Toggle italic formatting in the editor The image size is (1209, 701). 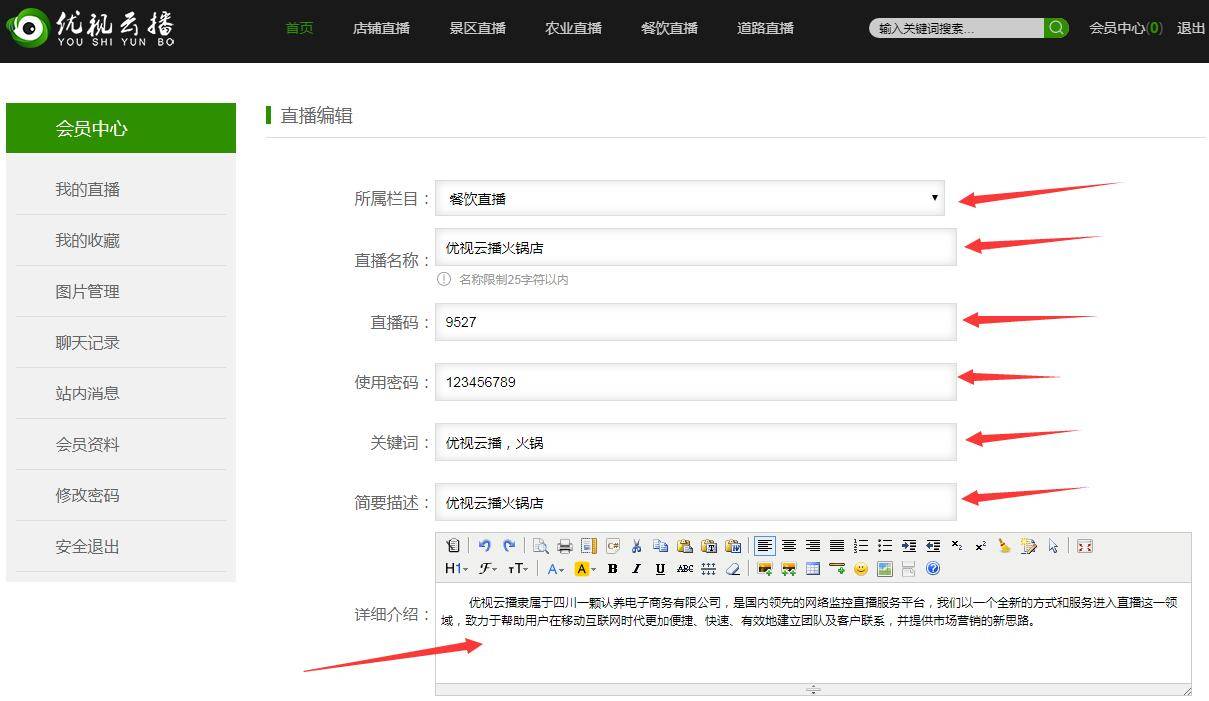coord(636,569)
